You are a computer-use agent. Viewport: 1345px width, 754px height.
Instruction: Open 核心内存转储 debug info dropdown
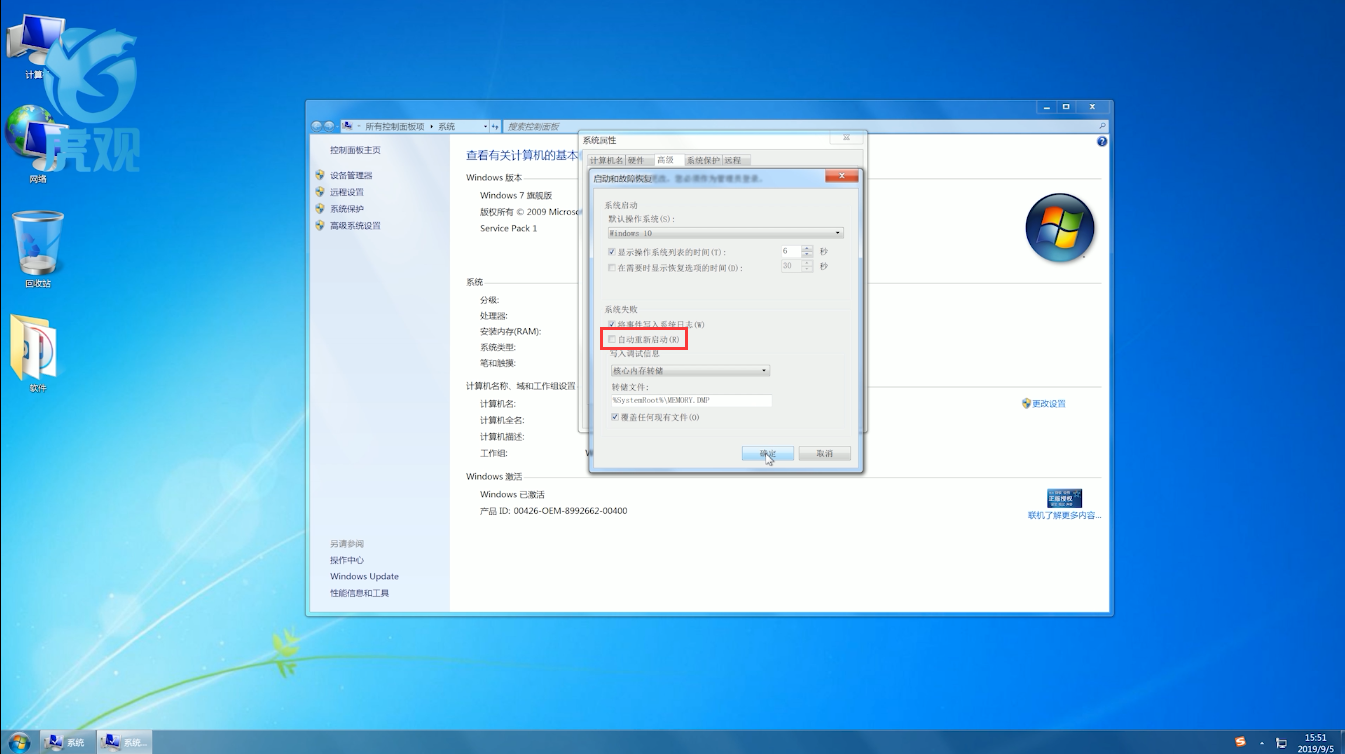coord(690,371)
